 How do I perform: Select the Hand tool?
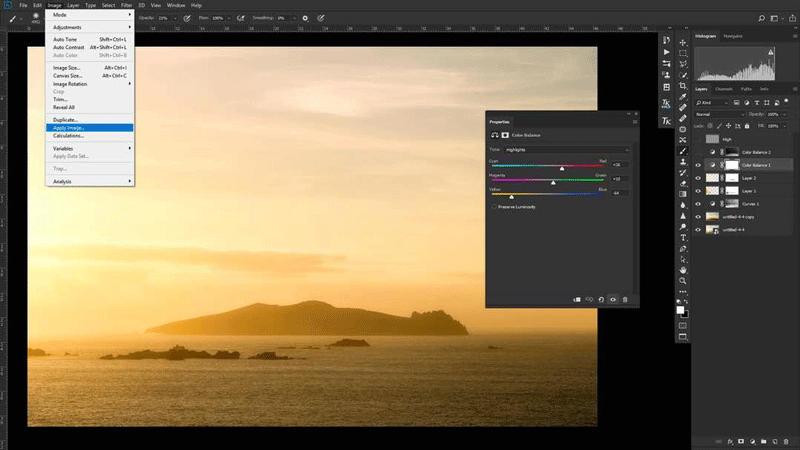pyautogui.click(x=683, y=270)
